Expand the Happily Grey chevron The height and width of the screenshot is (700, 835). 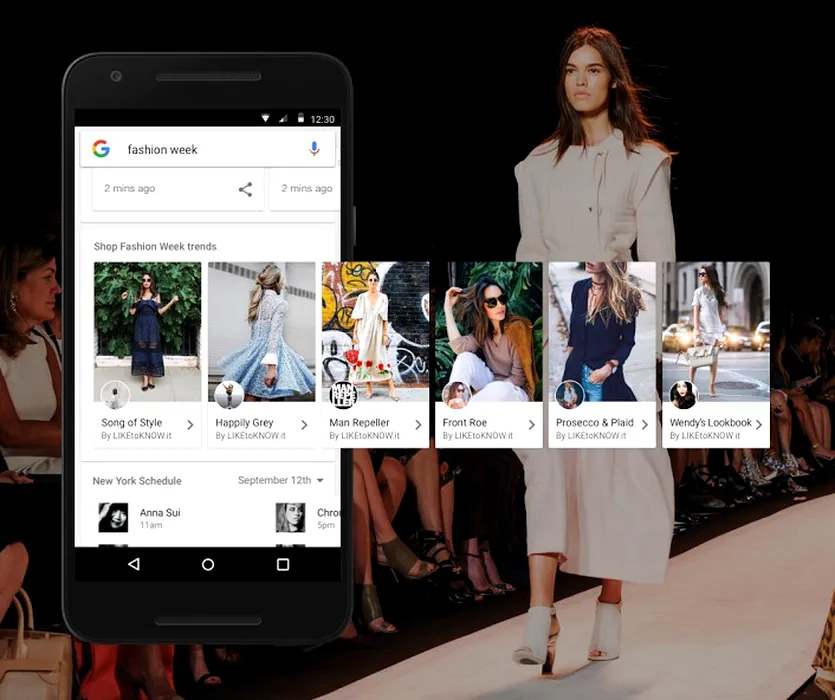tap(304, 425)
